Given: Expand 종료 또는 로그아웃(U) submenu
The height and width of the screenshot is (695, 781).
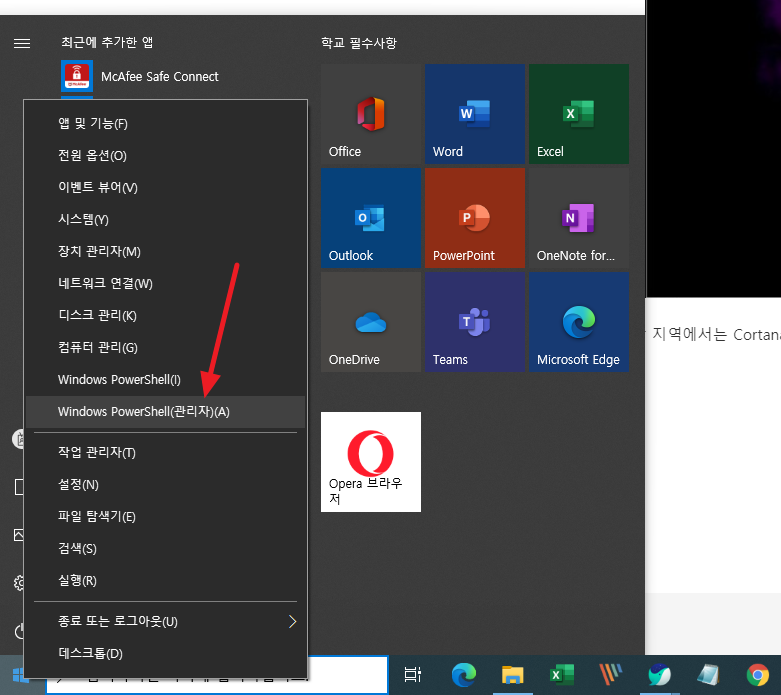Looking at the screenshot, I should coord(165,621).
